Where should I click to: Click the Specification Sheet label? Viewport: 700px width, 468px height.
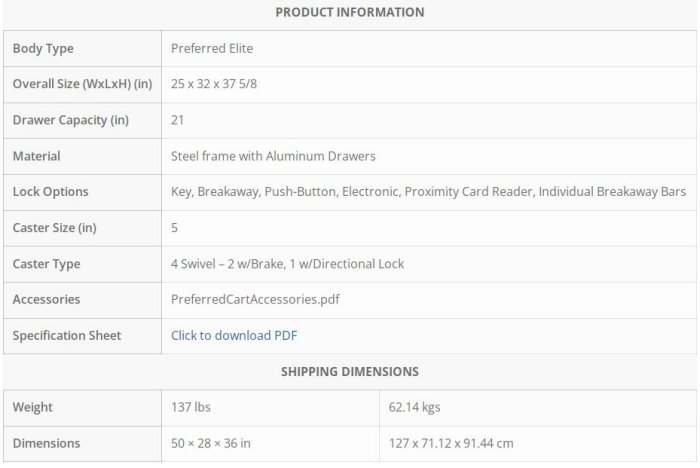[x=67, y=336]
